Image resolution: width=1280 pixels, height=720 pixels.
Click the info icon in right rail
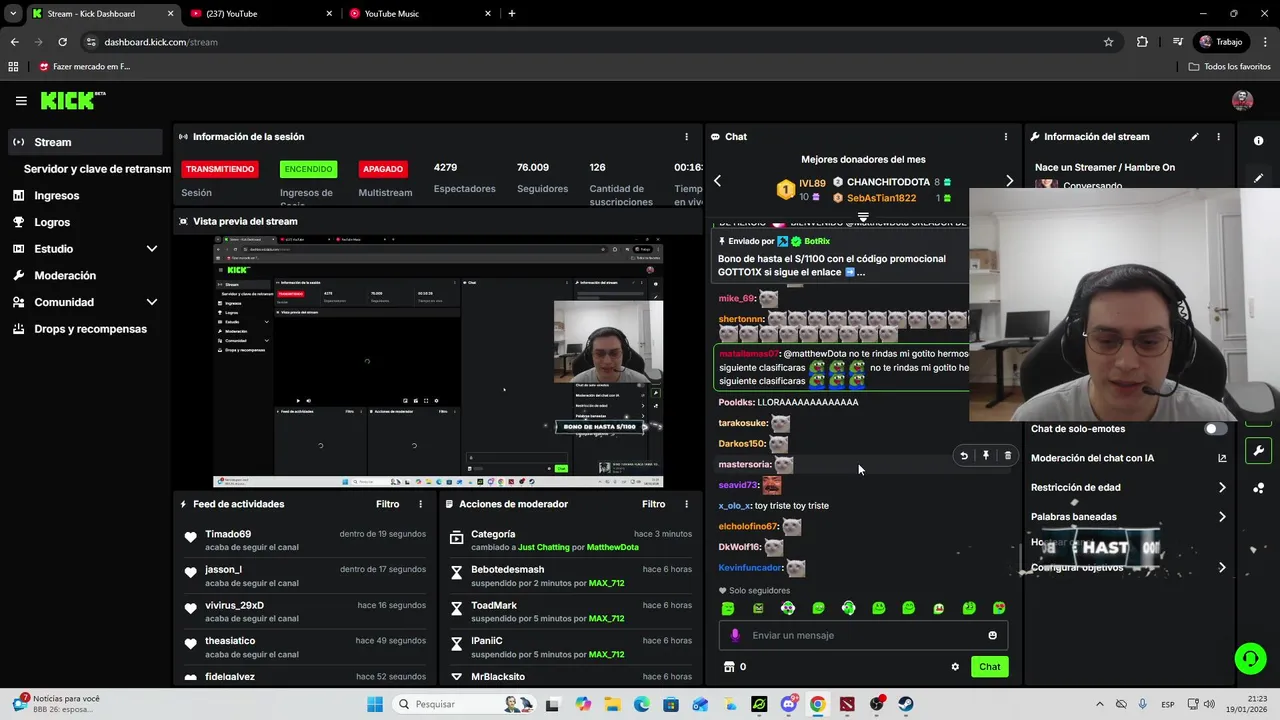coord(1258,141)
